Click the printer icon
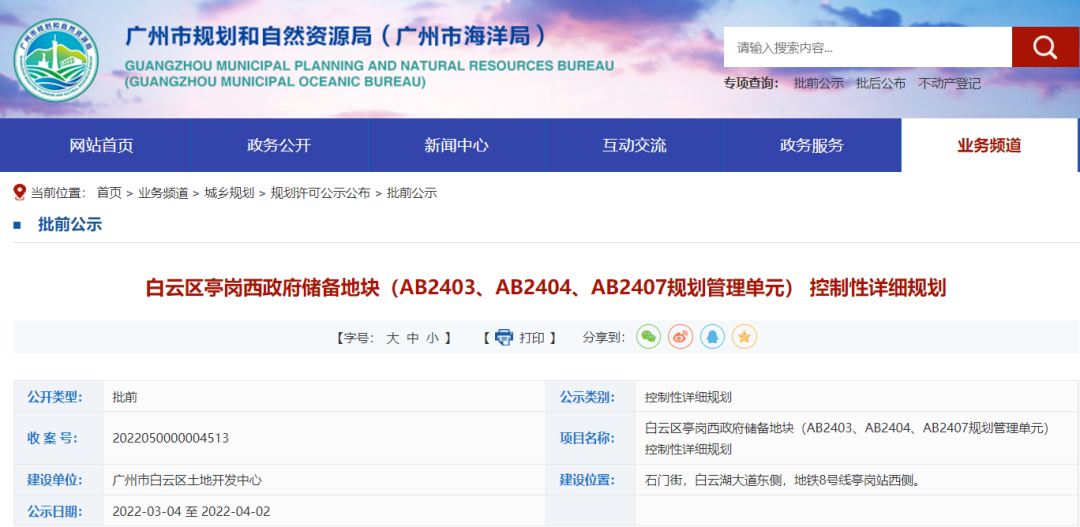The image size is (1080, 527). click(x=504, y=337)
